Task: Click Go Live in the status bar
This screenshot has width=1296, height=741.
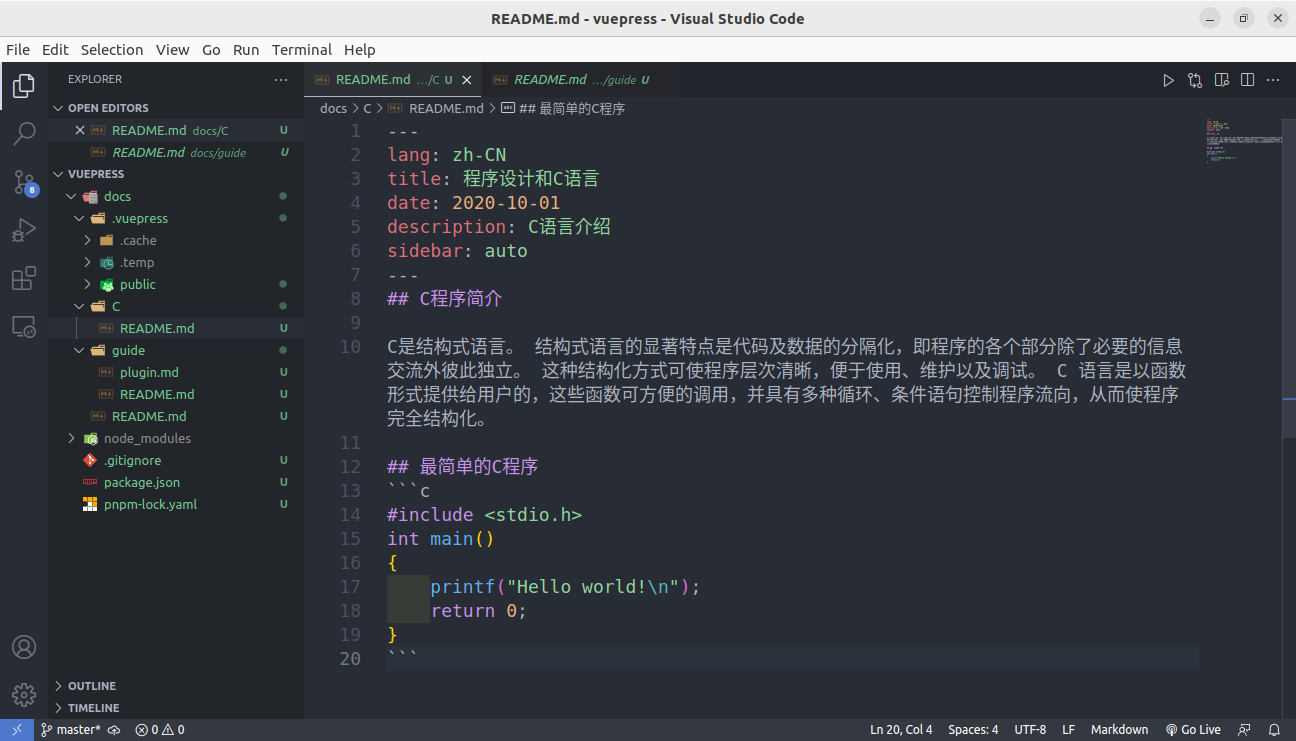Action: (1193, 729)
